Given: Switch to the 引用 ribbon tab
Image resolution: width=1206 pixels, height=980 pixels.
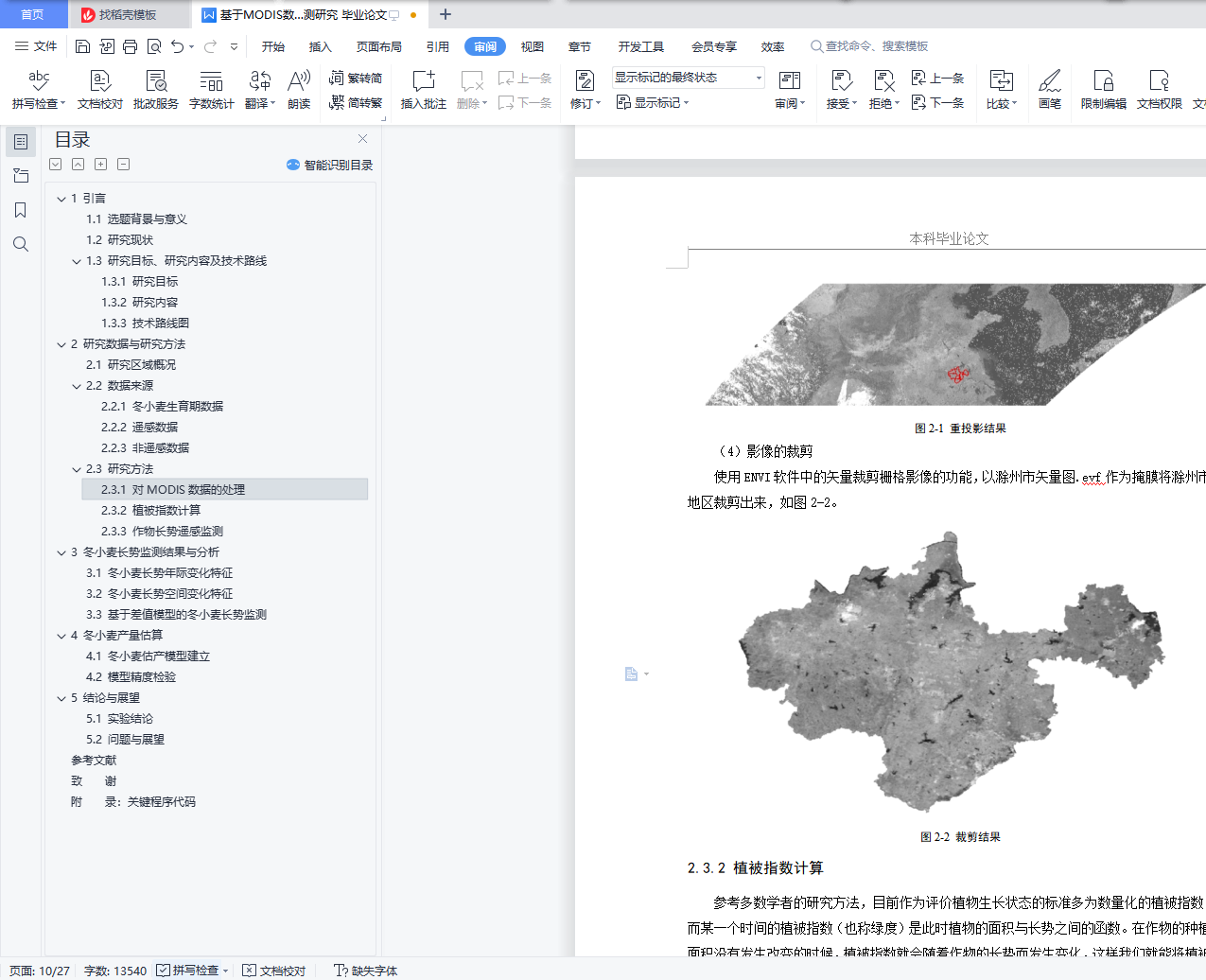Looking at the screenshot, I should pyautogui.click(x=438, y=46).
